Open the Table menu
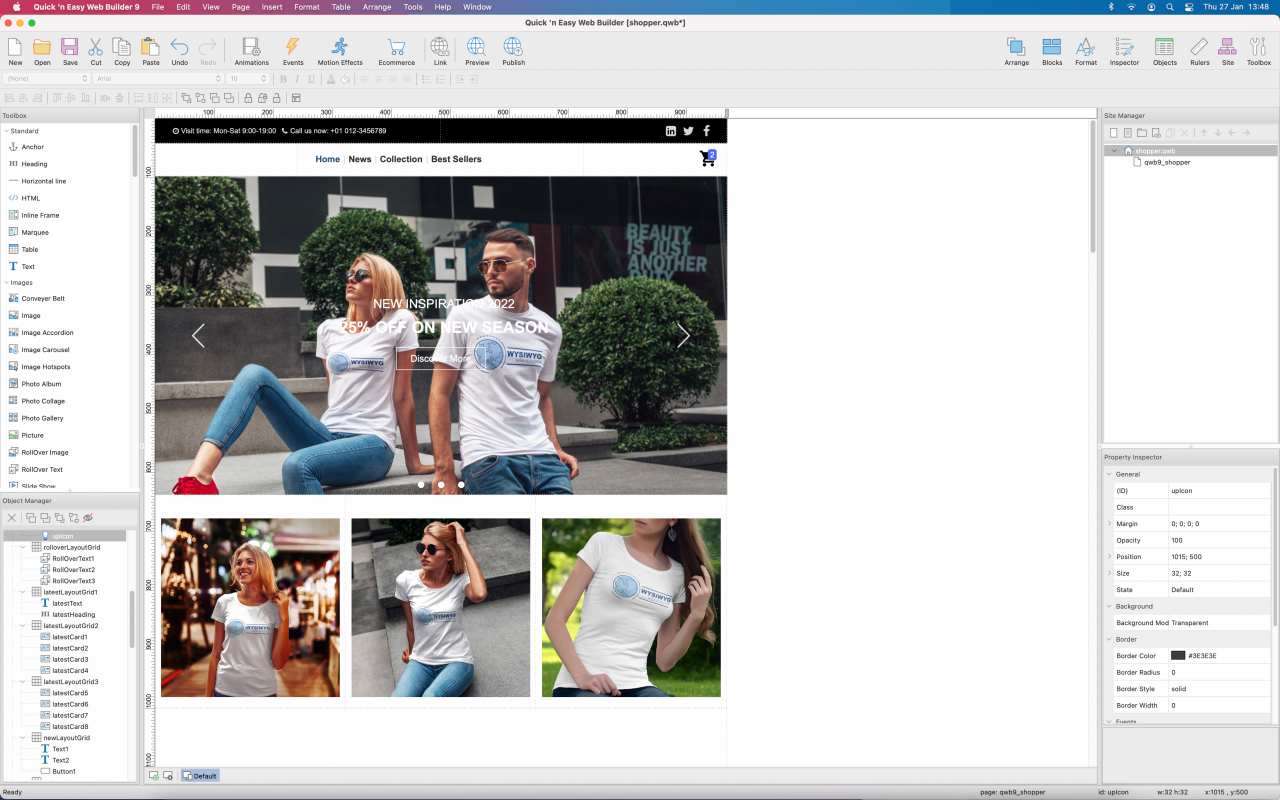1280x800 pixels. pyautogui.click(x=341, y=7)
